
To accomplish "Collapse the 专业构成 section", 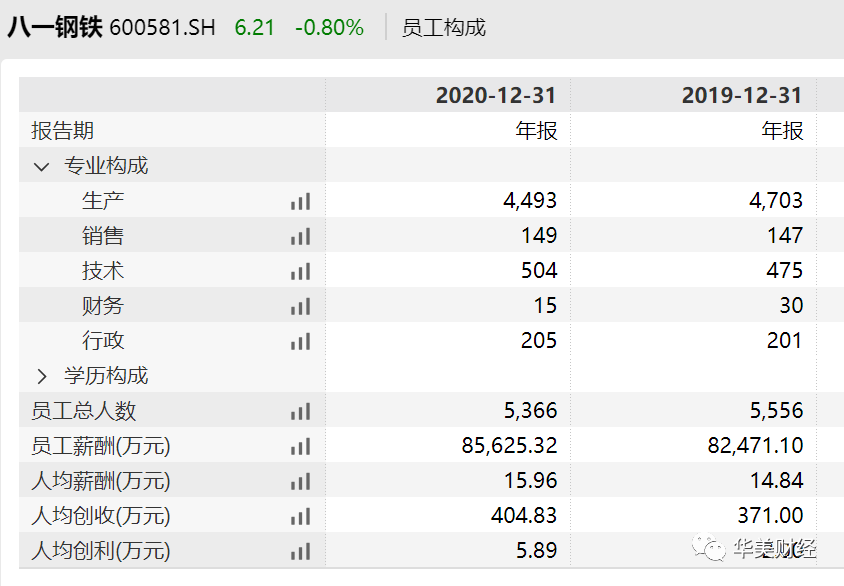I will click(x=41, y=166).
